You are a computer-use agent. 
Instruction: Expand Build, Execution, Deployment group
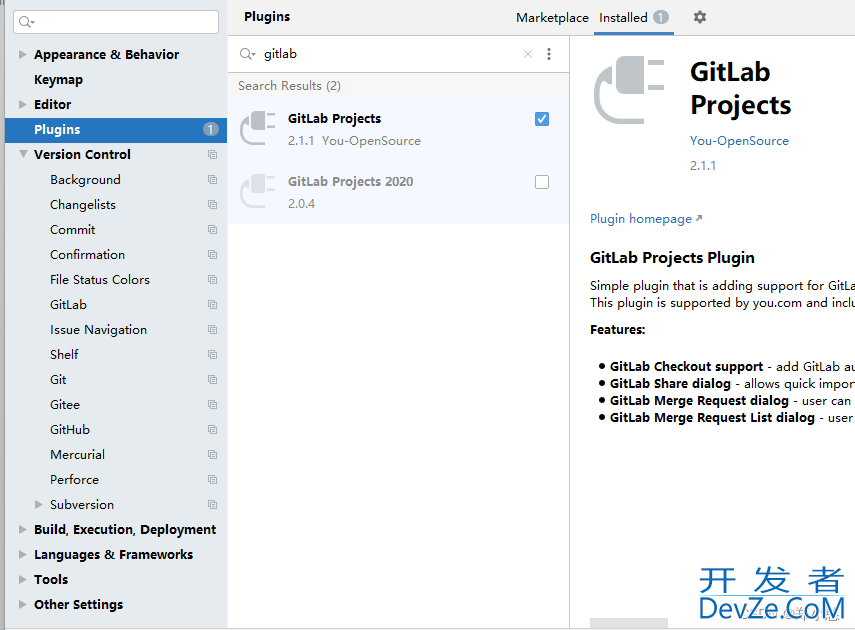coord(22,530)
